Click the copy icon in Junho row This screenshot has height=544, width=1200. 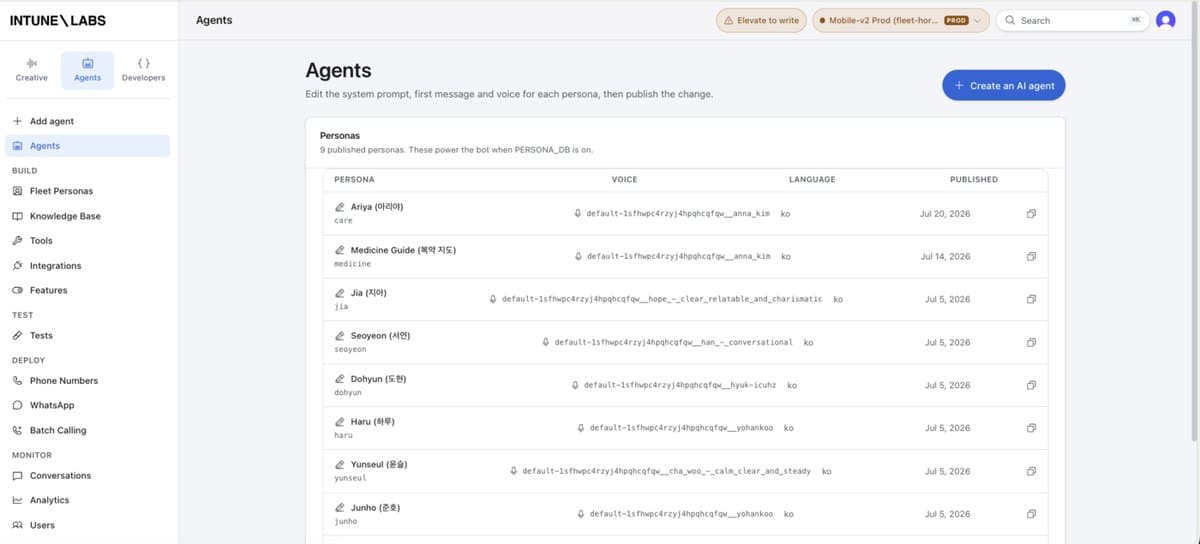coord(1031,515)
